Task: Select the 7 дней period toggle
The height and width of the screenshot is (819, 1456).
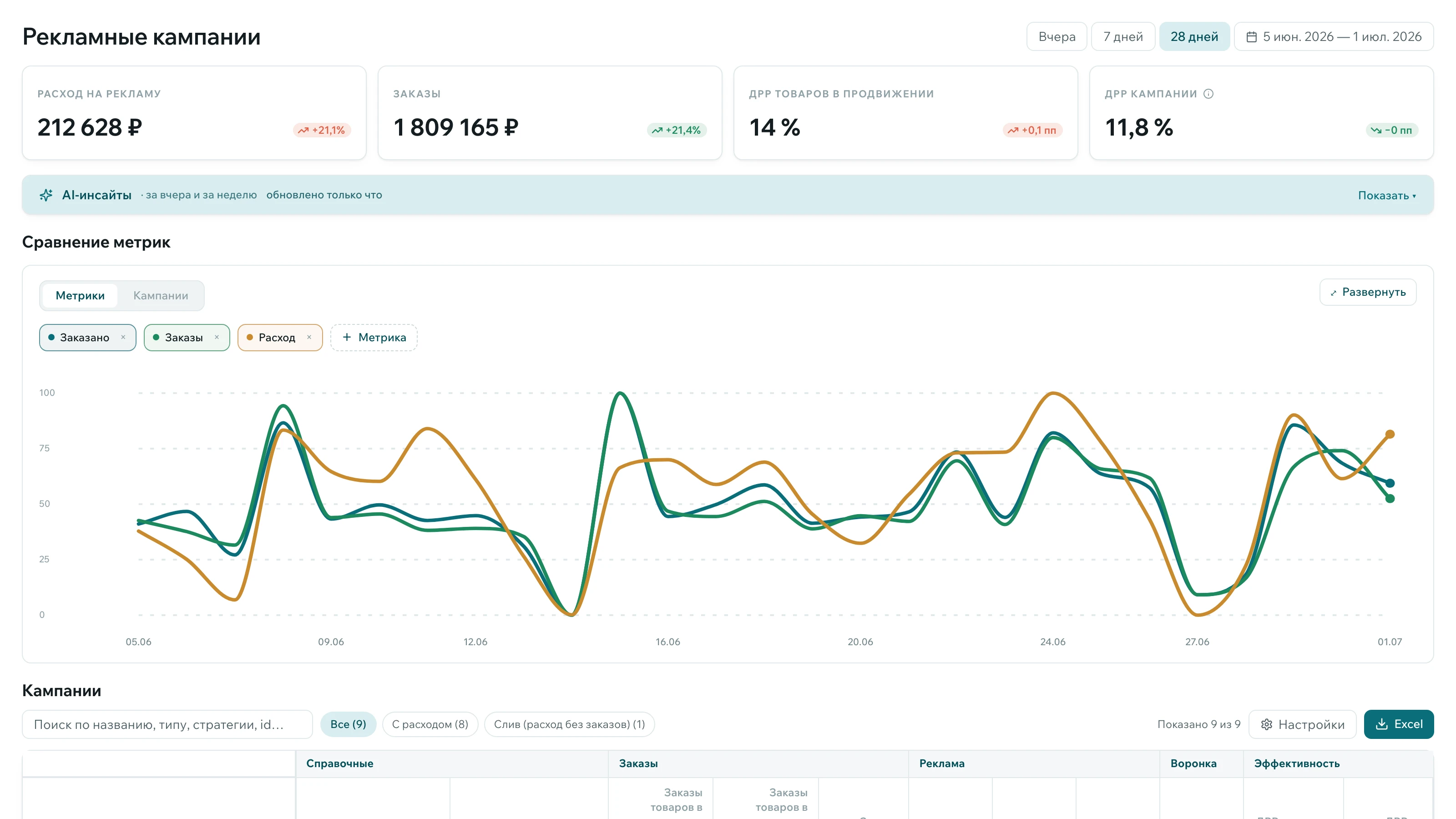Action: tap(1122, 37)
